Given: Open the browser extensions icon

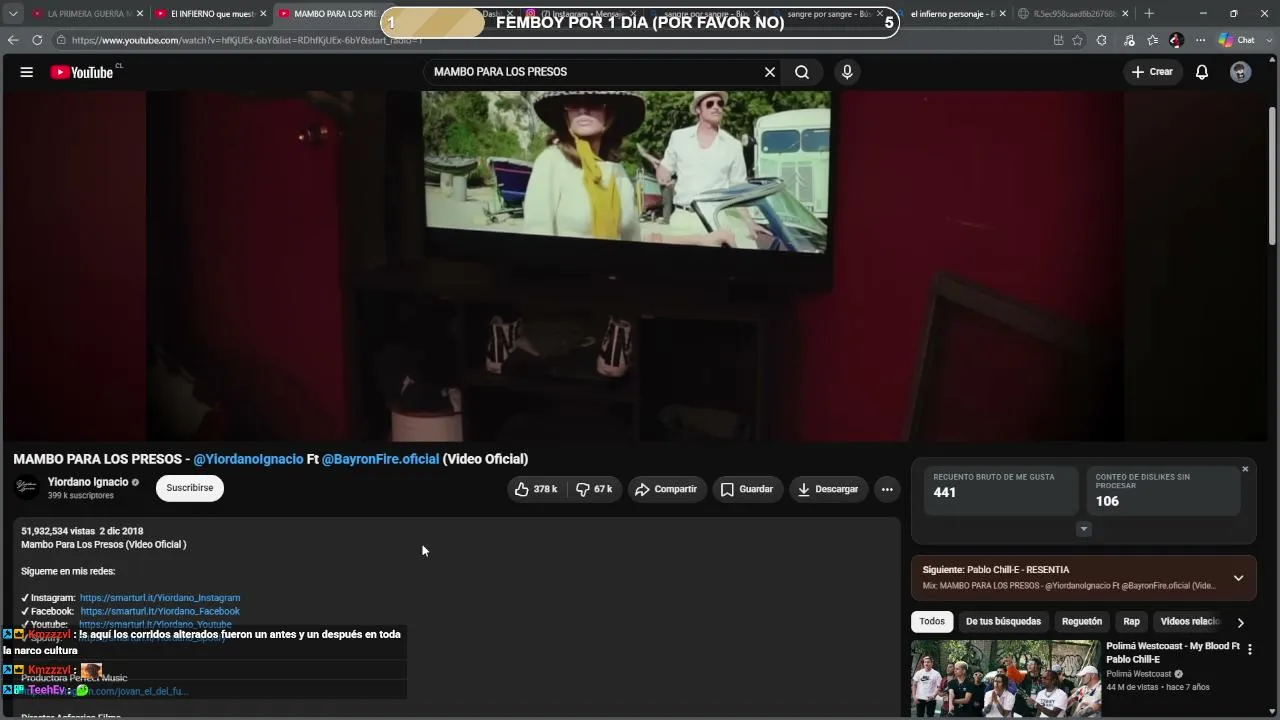Looking at the screenshot, I should tap(1101, 40).
